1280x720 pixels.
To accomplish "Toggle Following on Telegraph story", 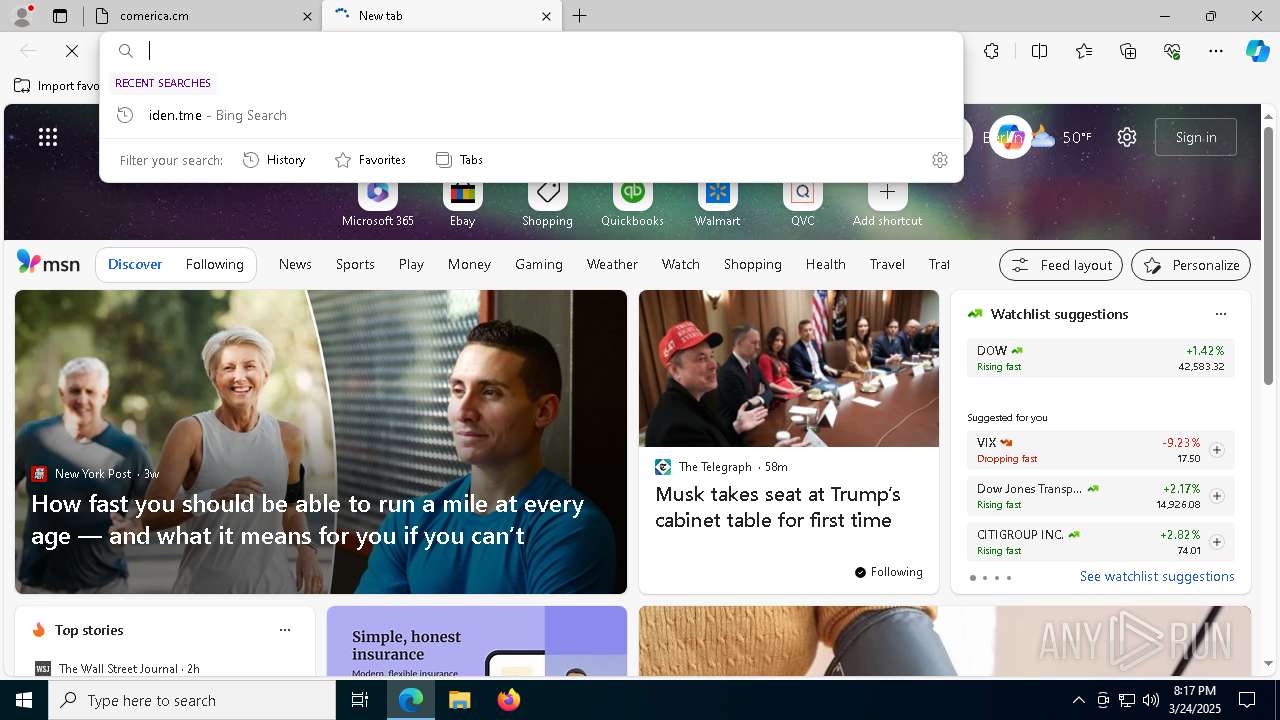I will tap(888, 572).
